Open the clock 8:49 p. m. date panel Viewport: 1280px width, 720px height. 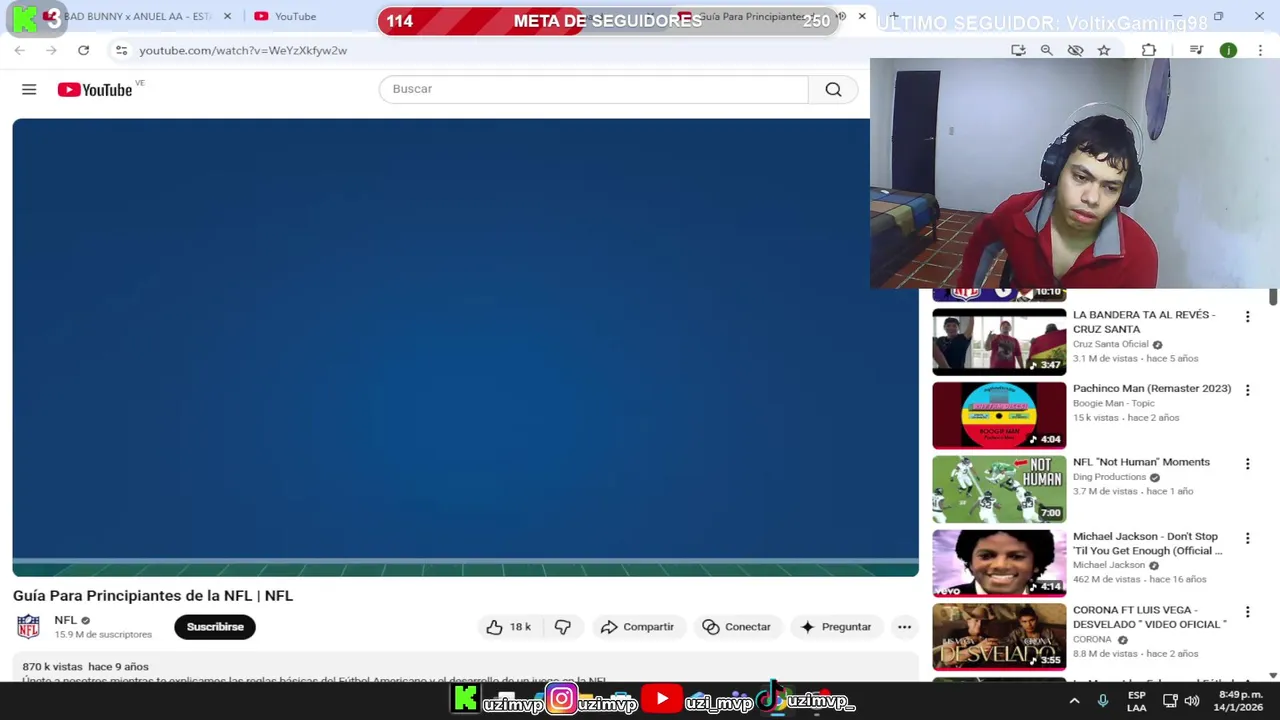point(1240,701)
